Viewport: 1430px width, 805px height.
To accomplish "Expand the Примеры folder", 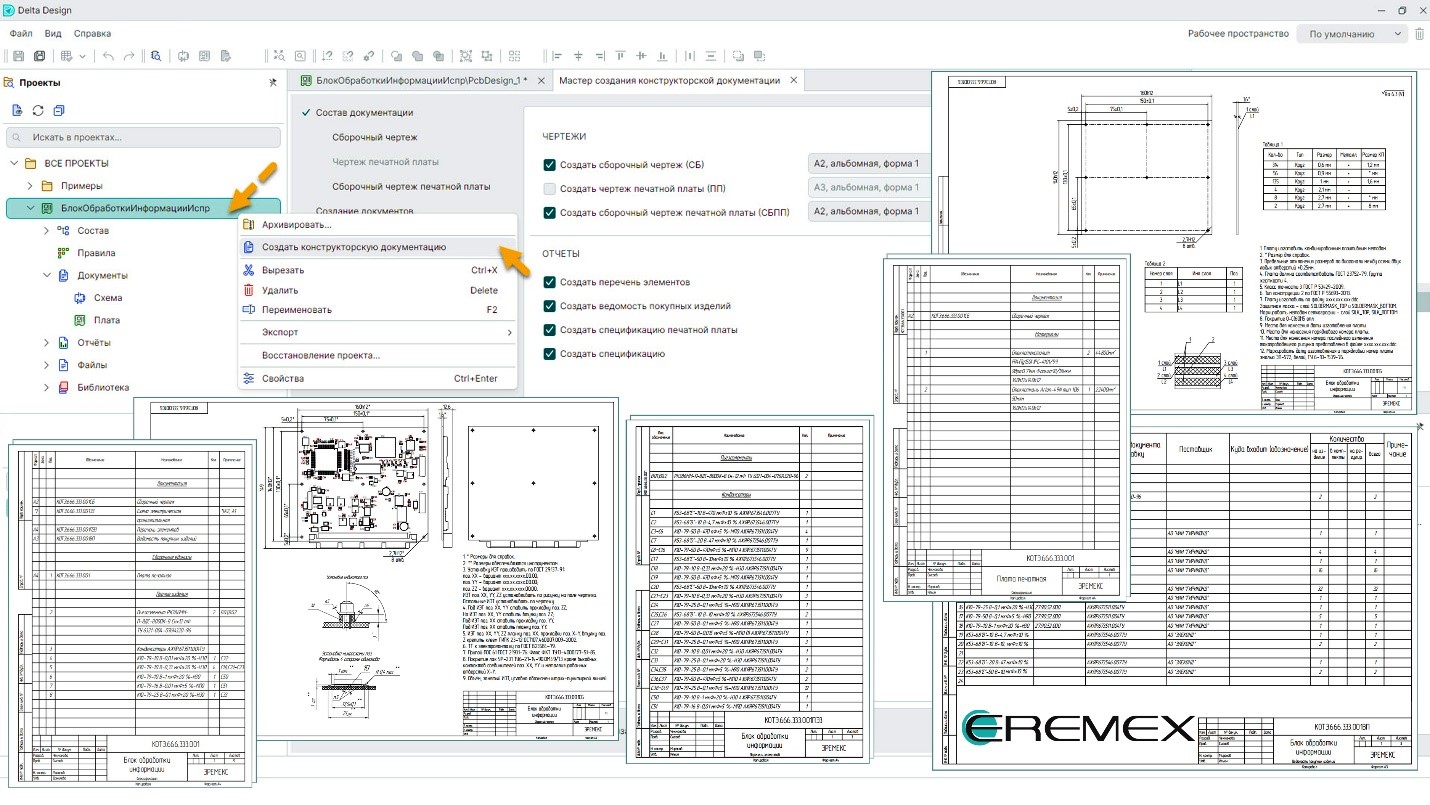I will pyautogui.click(x=30, y=186).
